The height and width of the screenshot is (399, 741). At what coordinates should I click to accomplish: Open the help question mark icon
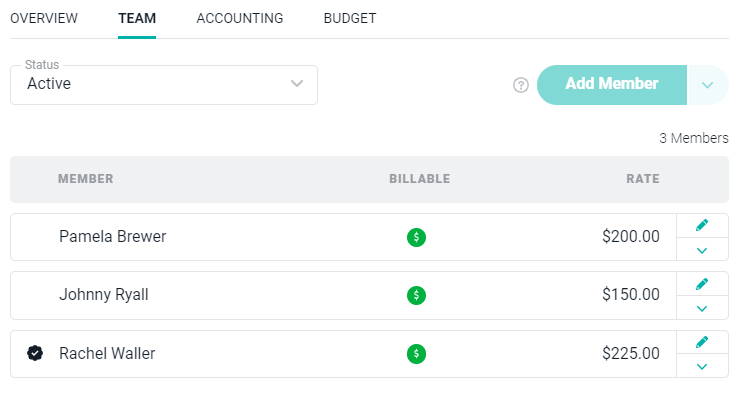click(521, 85)
